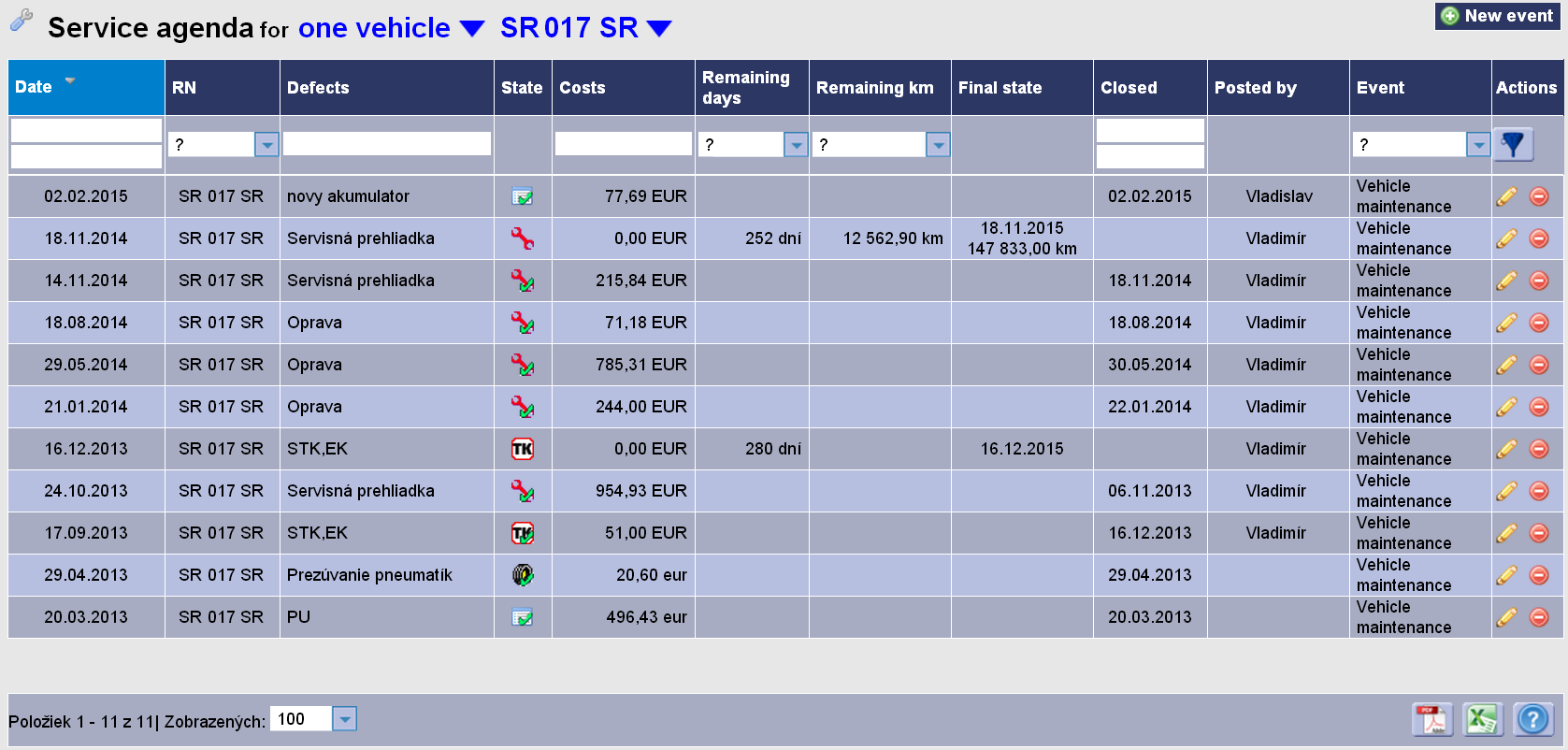Select the '16.12.2015' final state cell
The image size is (1568, 750).
pos(1022,449)
